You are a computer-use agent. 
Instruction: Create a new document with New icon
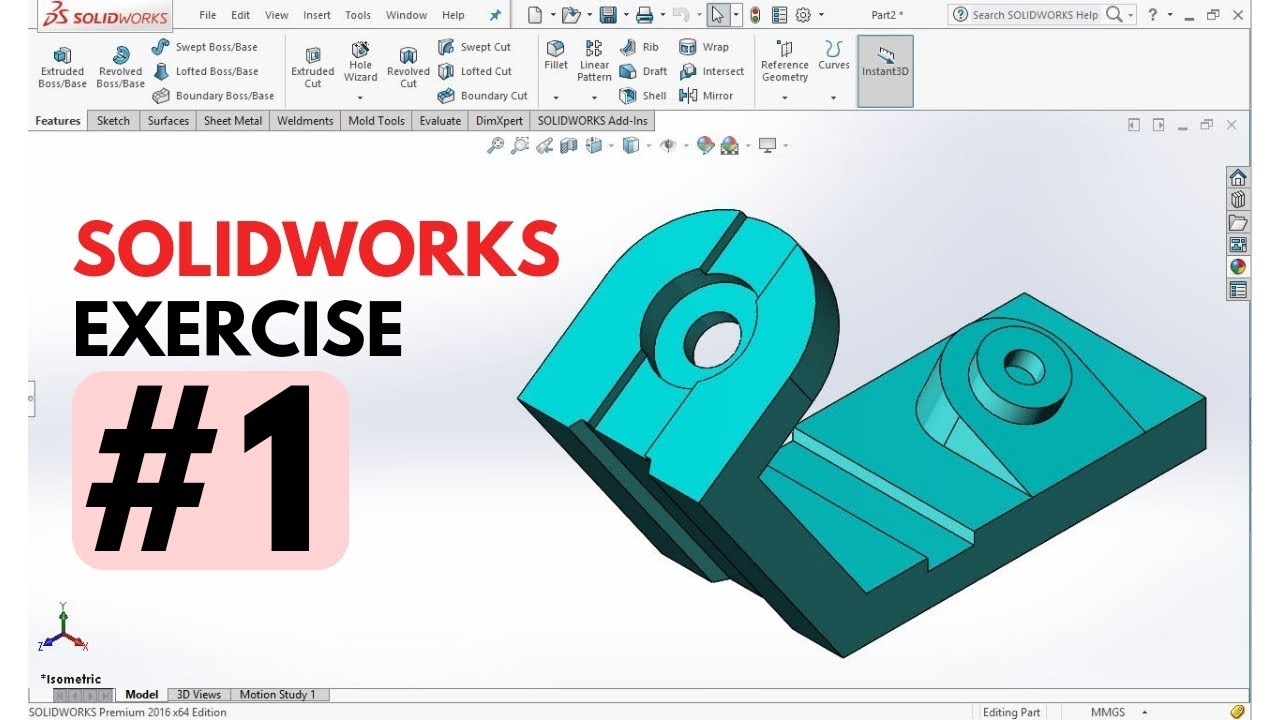[x=535, y=15]
